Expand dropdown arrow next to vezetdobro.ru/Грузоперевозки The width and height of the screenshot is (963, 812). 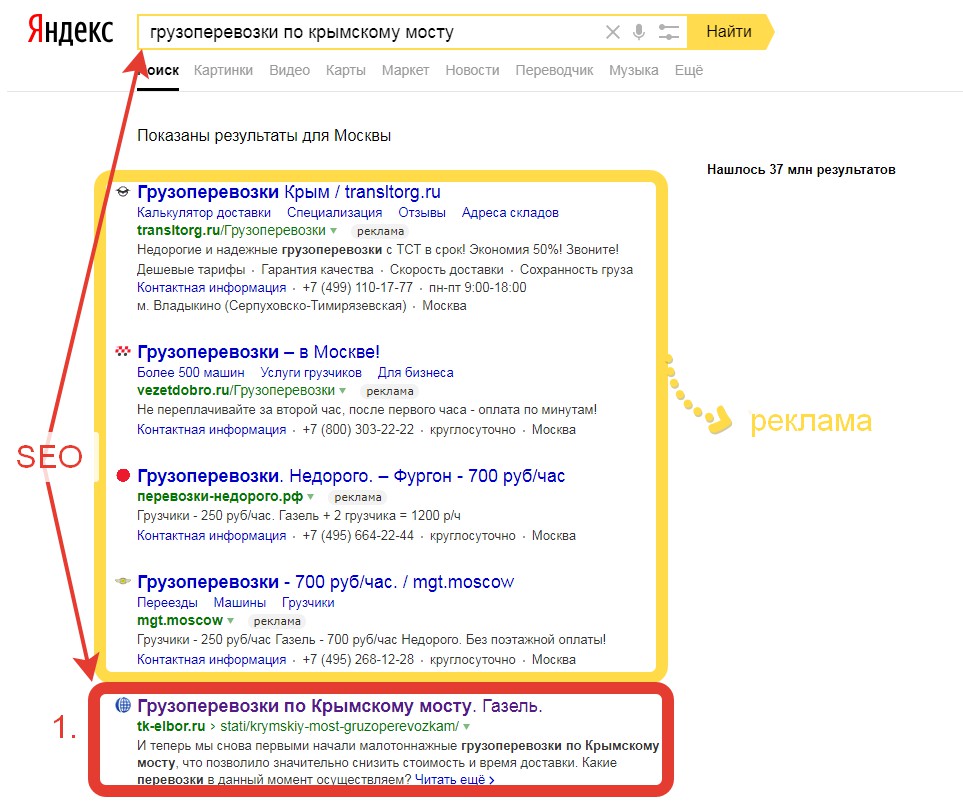(343, 391)
